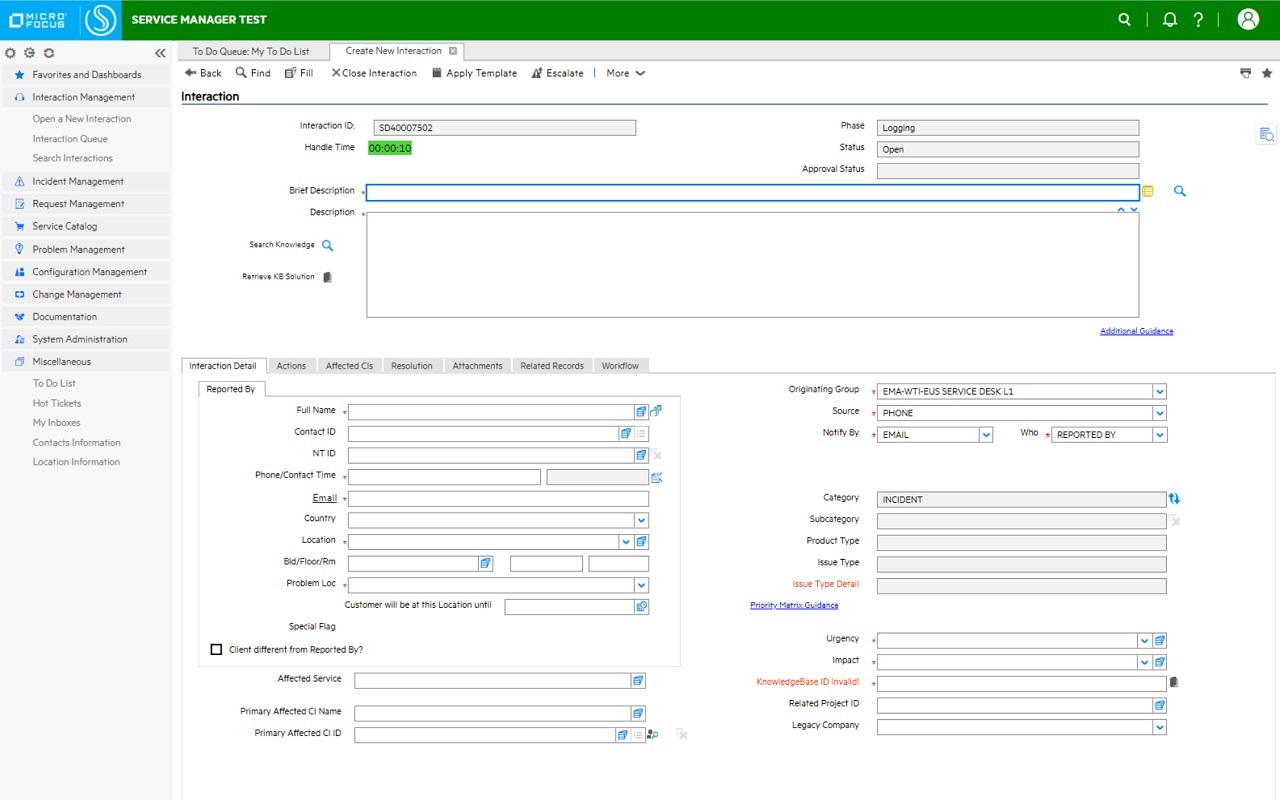This screenshot has width=1280, height=800.
Task: Expand the Problem Loc dropdown
Action: (641, 585)
